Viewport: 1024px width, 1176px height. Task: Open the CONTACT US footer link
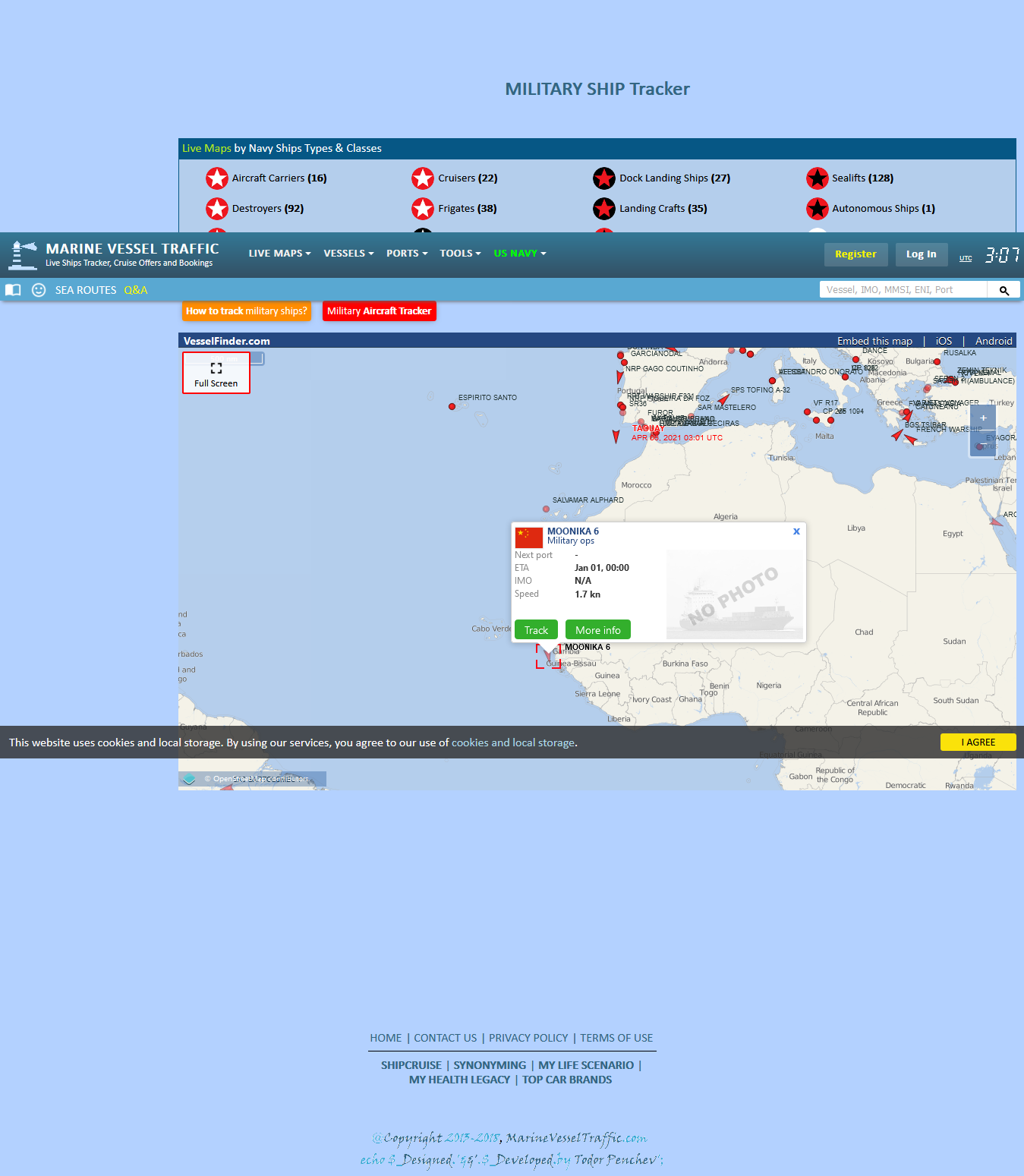(446, 1038)
